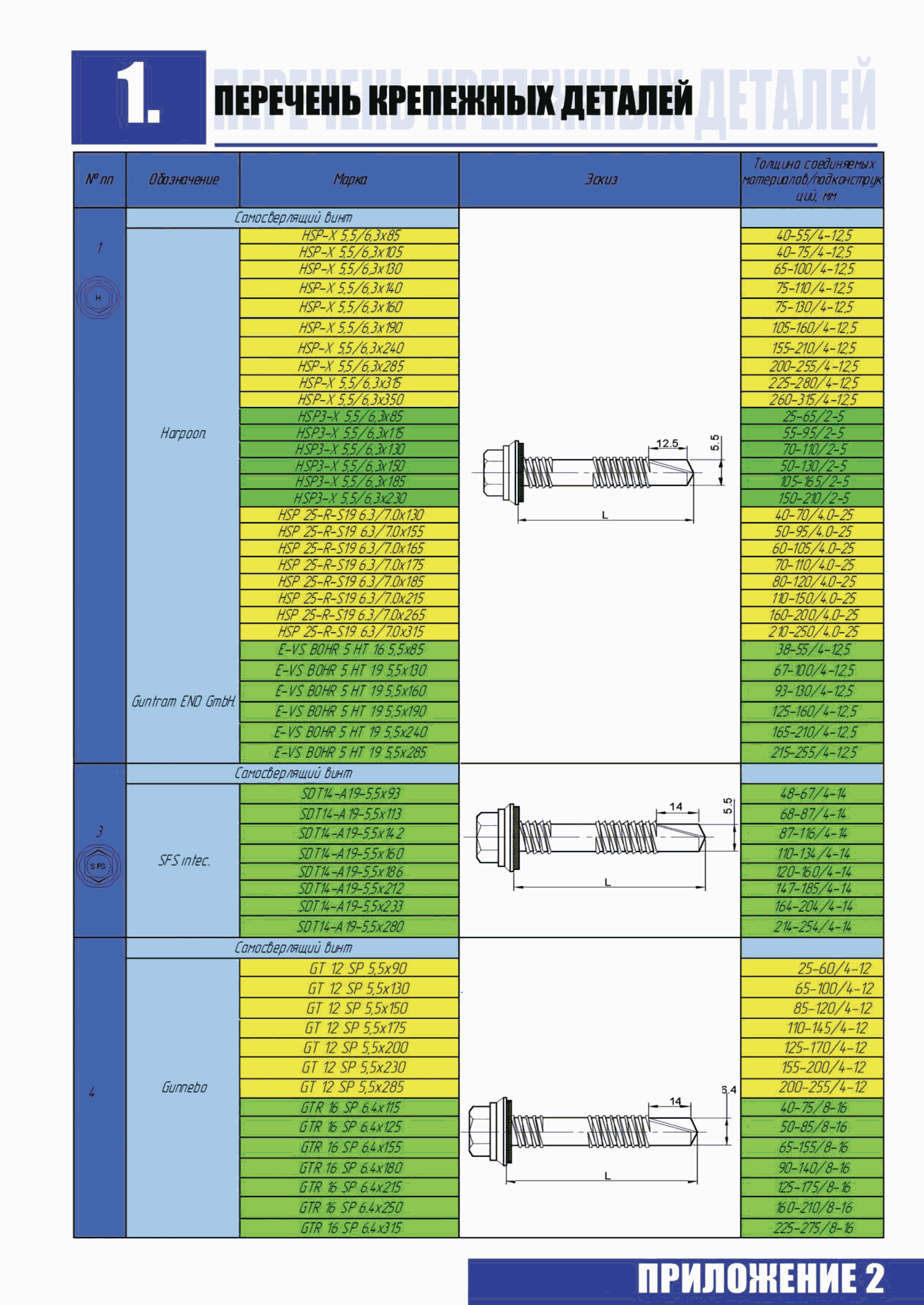Image resolution: width=924 pixels, height=1305 pixels.
Task: Select the HSP3-X 5,5/6,3x230 cell
Action: 349,498
